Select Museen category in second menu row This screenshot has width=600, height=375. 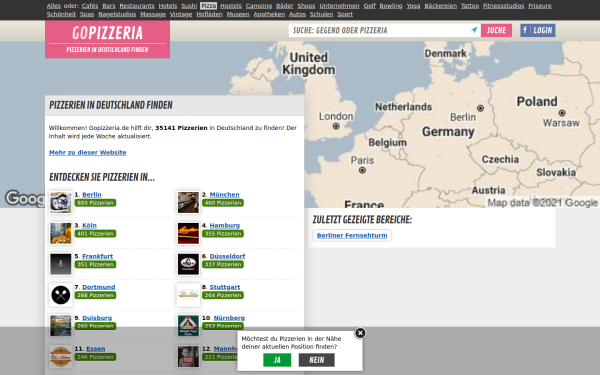click(x=238, y=14)
